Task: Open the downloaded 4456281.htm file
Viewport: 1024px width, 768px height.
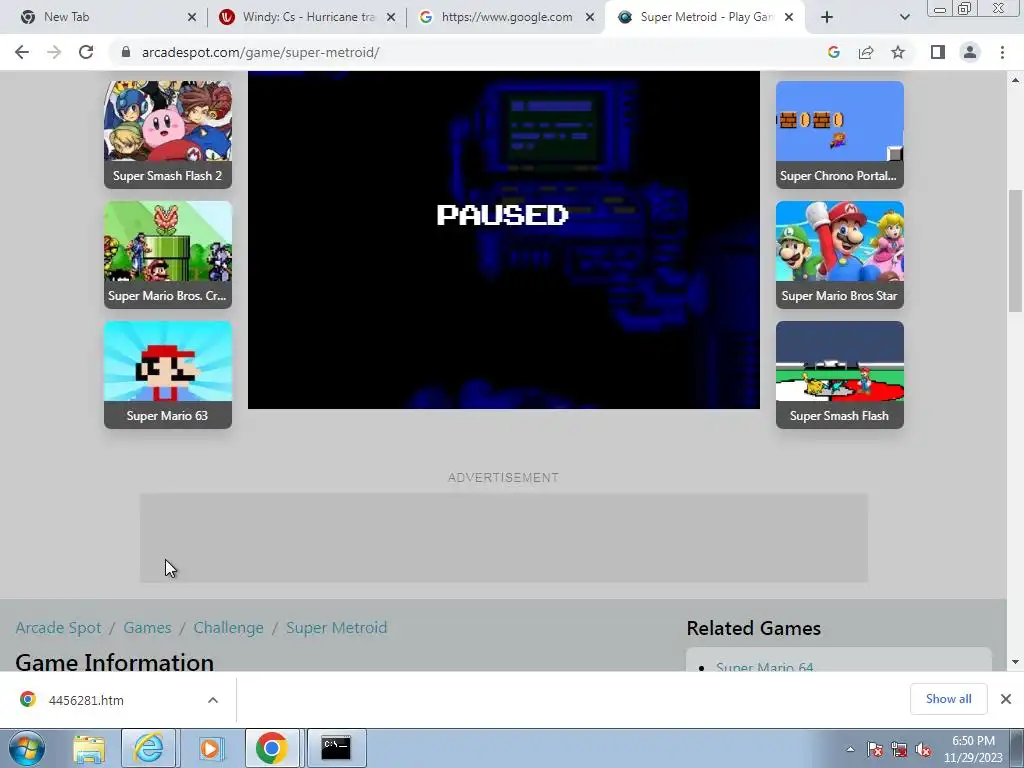Action: pyautogui.click(x=86, y=700)
